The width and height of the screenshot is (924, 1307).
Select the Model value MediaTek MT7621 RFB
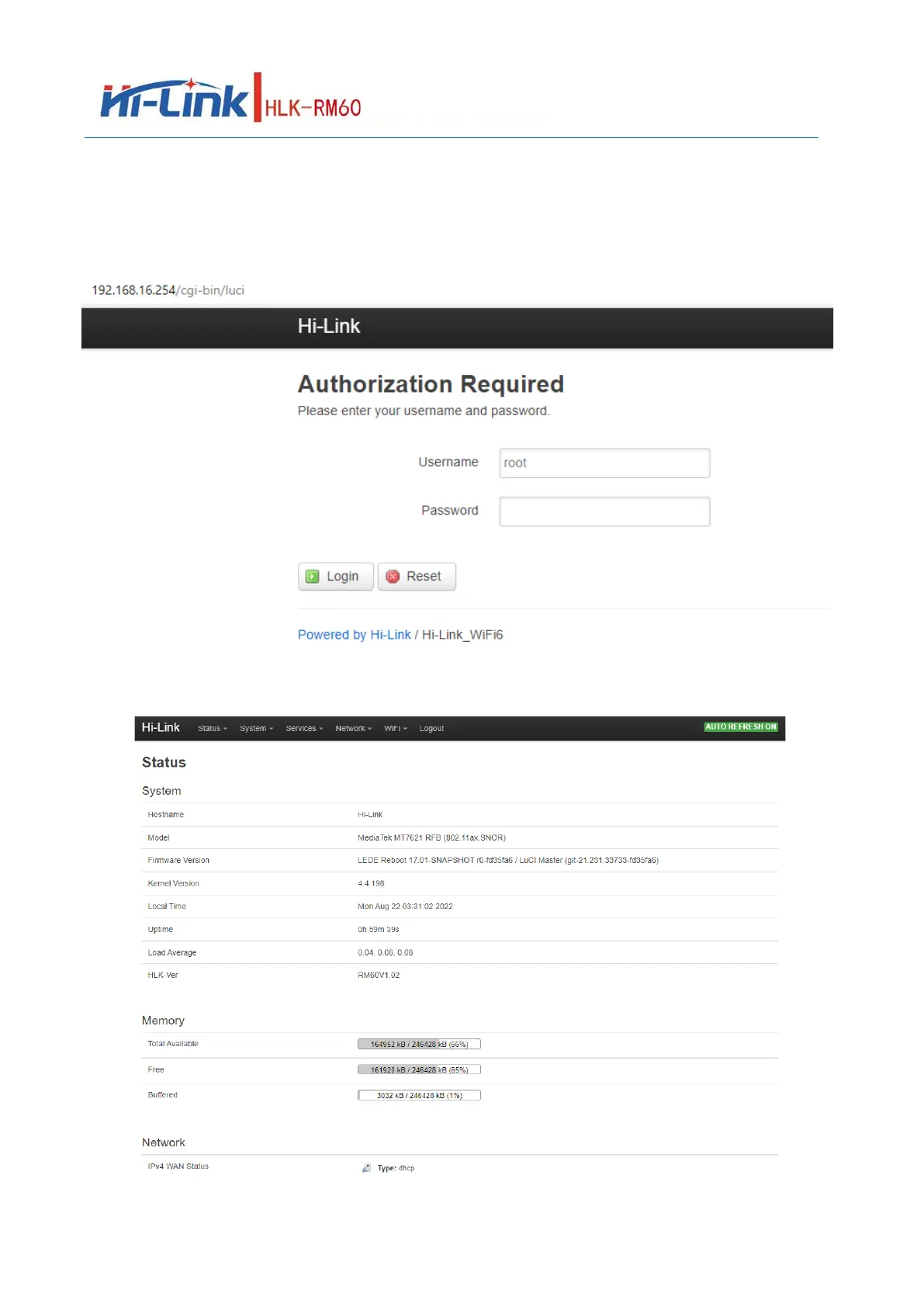431,838
